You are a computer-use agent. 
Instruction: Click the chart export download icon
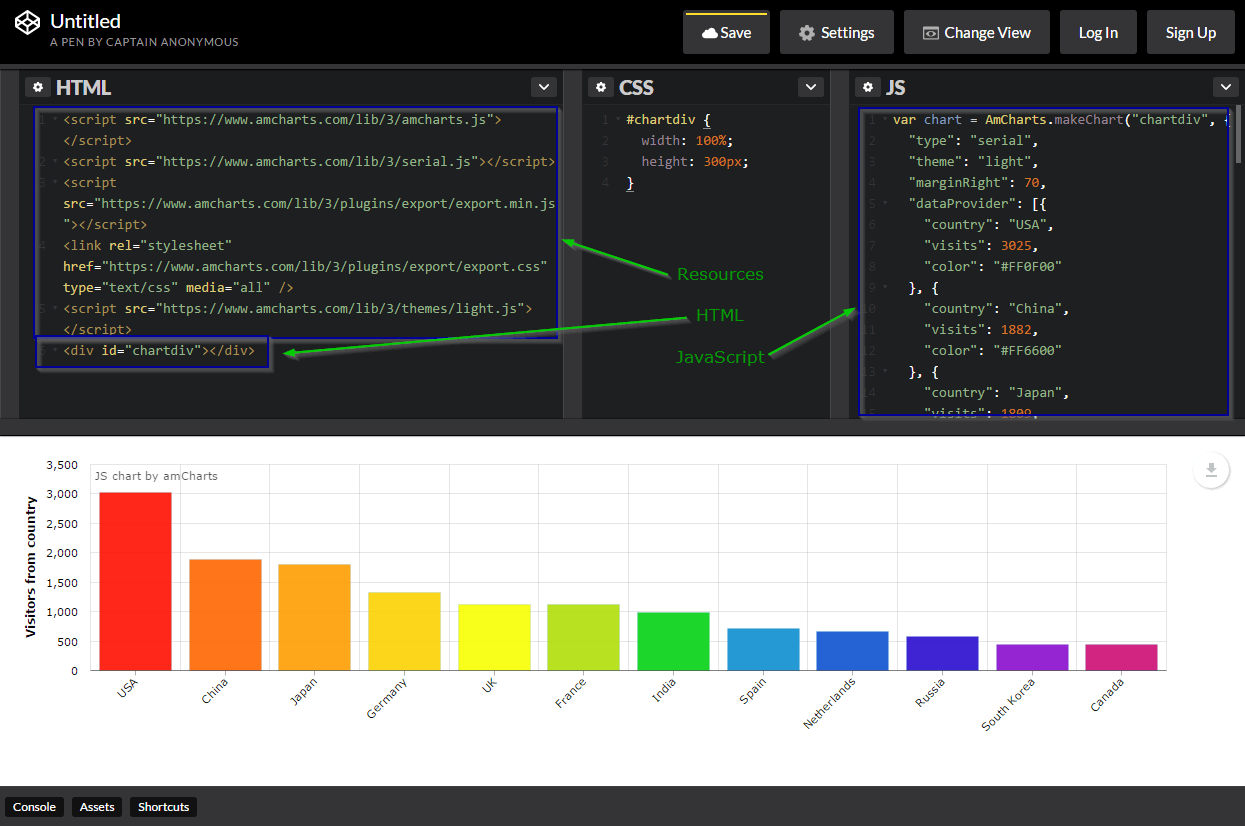[1210, 470]
